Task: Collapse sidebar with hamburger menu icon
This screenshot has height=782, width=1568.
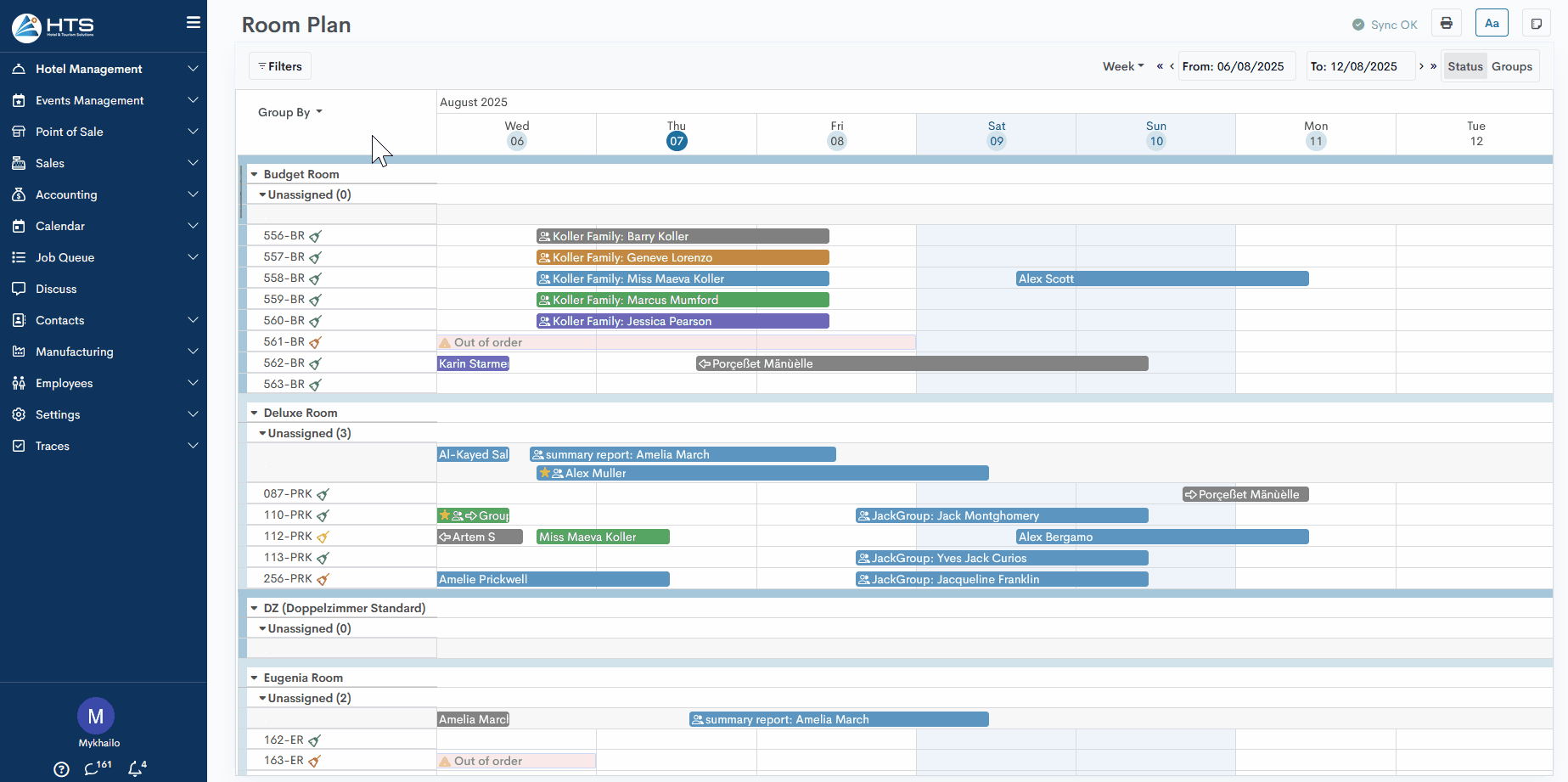Action: [x=194, y=23]
